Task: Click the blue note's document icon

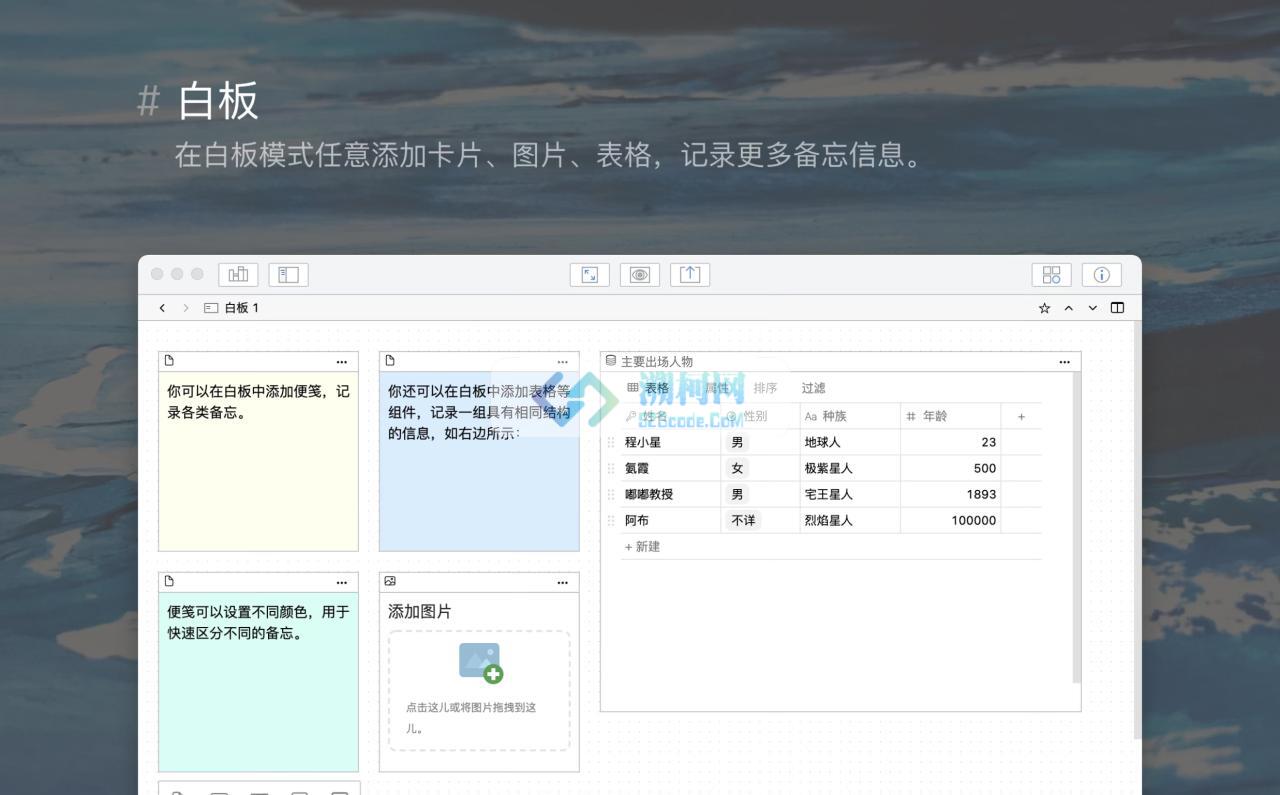Action: point(390,361)
